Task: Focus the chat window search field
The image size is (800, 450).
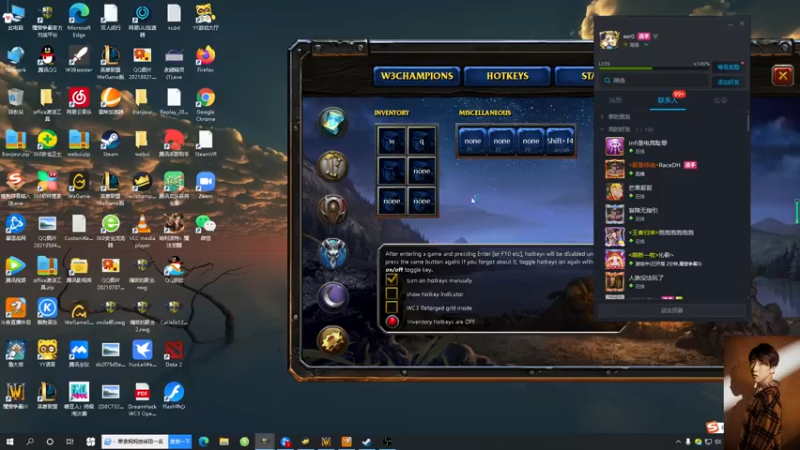Action: click(654, 81)
